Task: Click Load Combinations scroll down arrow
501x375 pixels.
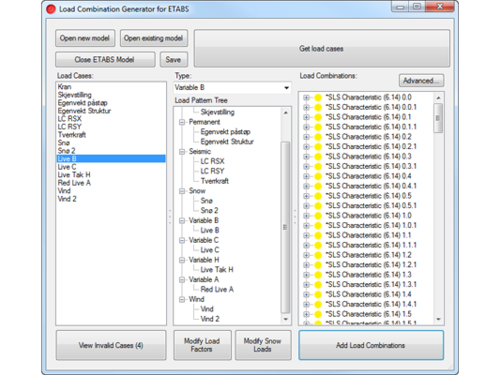Action: coord(439,319)
